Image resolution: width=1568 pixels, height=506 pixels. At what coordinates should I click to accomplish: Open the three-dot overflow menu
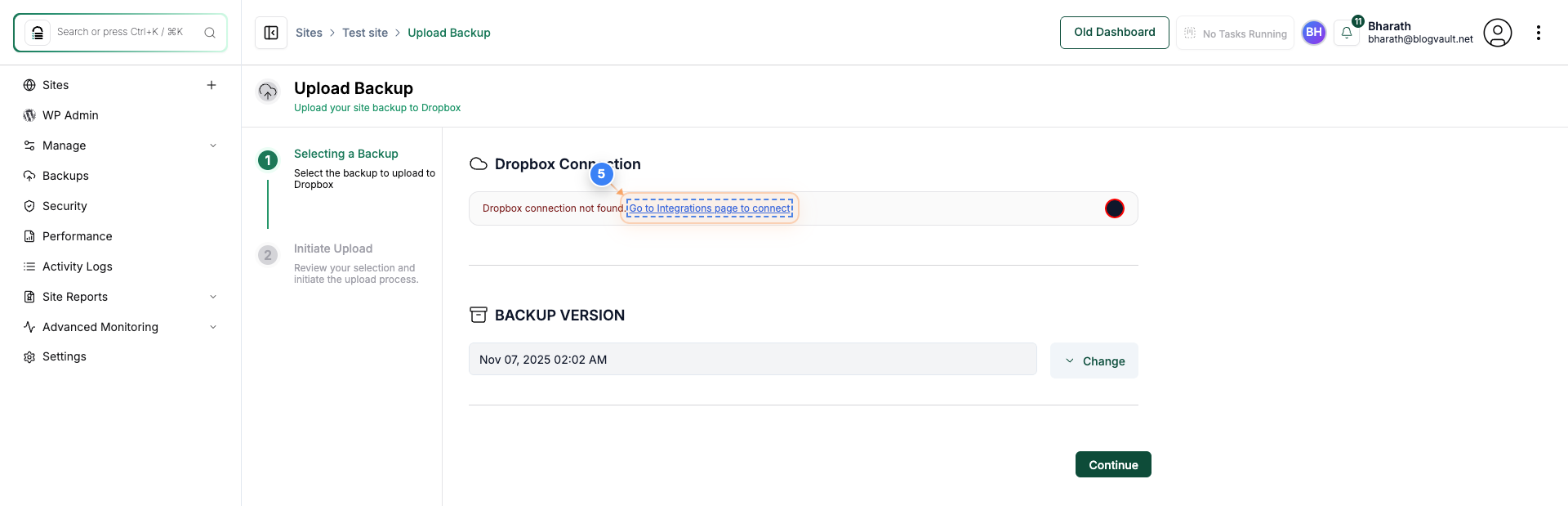pos(1539,33)
